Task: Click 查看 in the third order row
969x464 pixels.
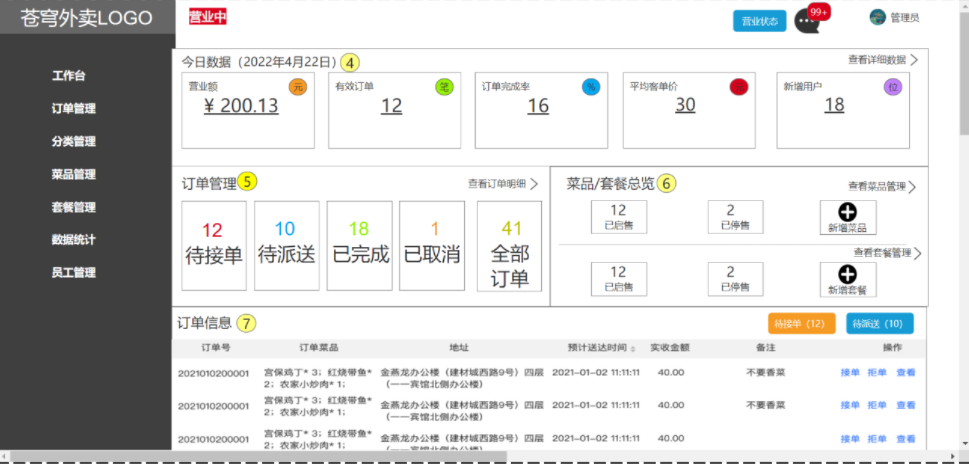Action: point(906,439)
